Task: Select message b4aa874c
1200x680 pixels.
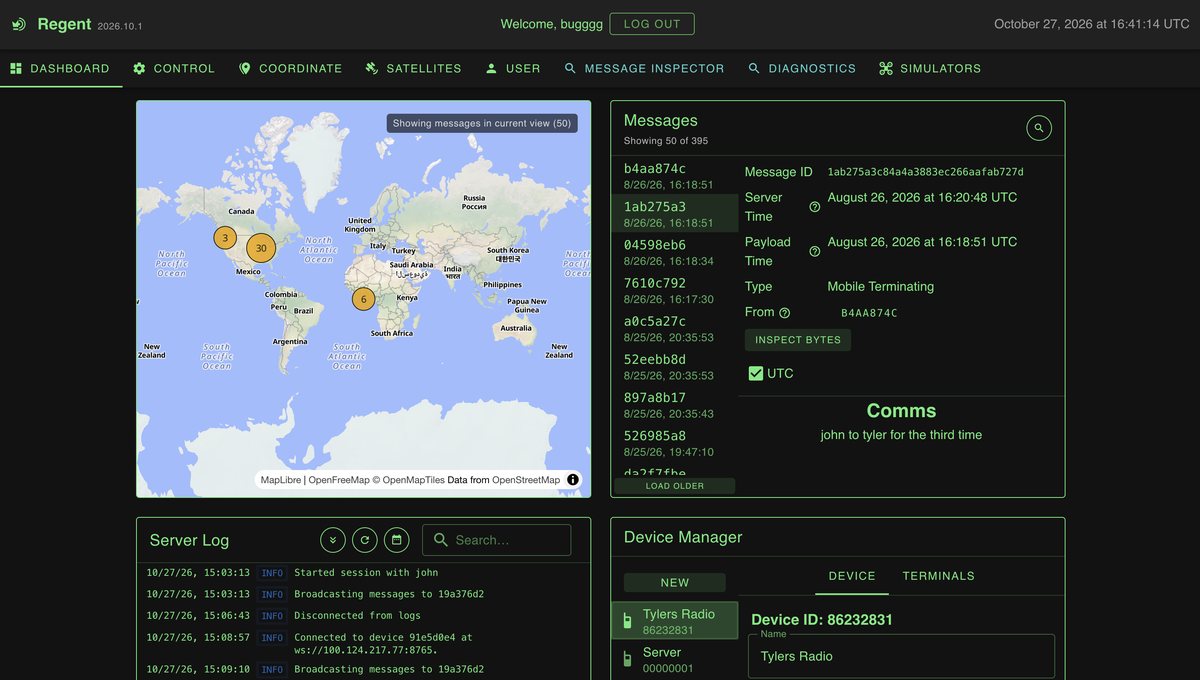Action: [x=674, y=176]
